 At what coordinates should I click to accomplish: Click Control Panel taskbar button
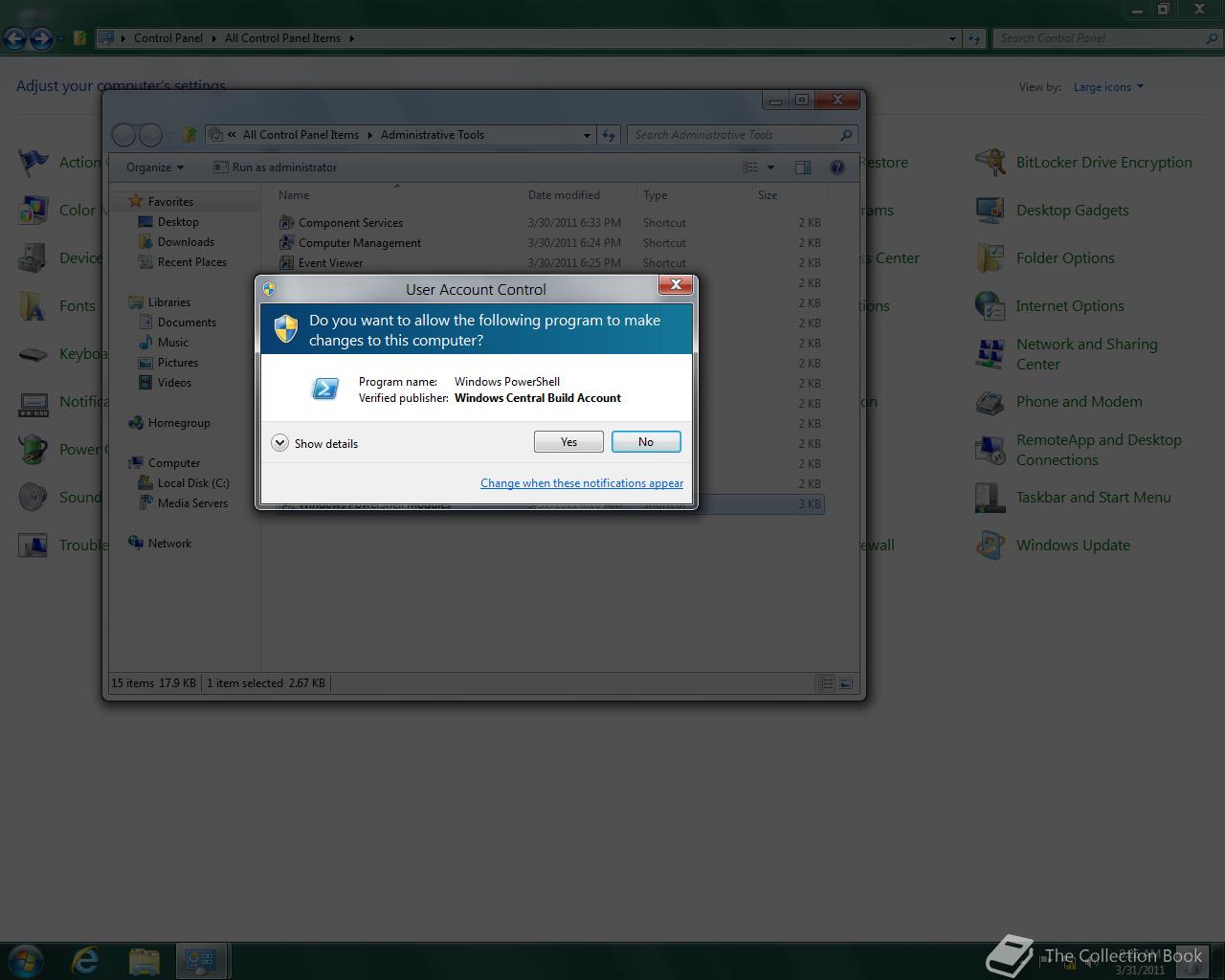(201, 960)
